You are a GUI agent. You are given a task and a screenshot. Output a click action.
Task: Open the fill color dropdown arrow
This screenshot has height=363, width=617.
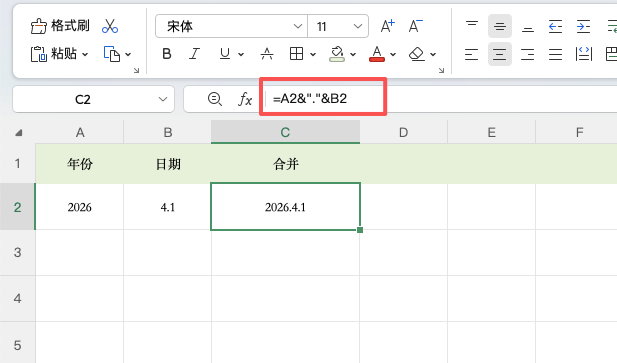click(353, 54)
